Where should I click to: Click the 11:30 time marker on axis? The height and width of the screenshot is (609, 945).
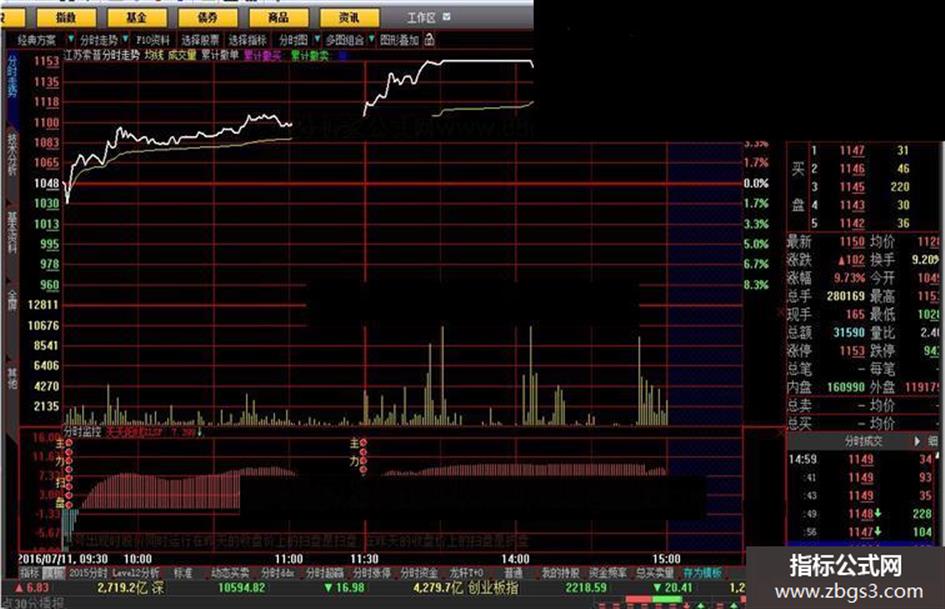tap(364, 559)
